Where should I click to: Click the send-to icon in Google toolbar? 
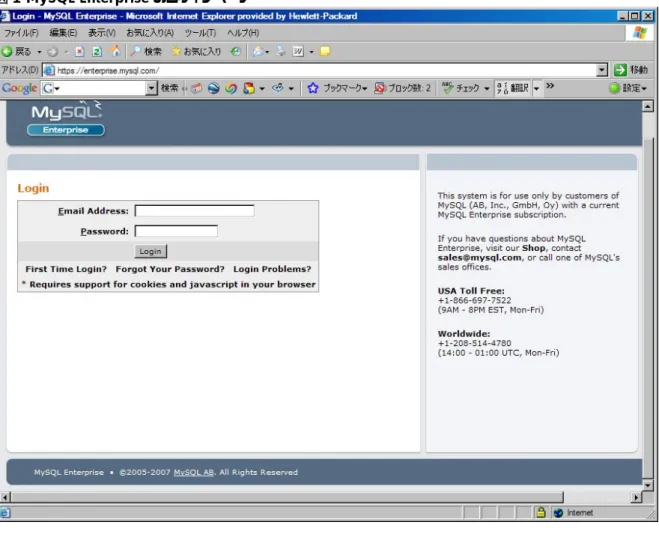point(278,88)
